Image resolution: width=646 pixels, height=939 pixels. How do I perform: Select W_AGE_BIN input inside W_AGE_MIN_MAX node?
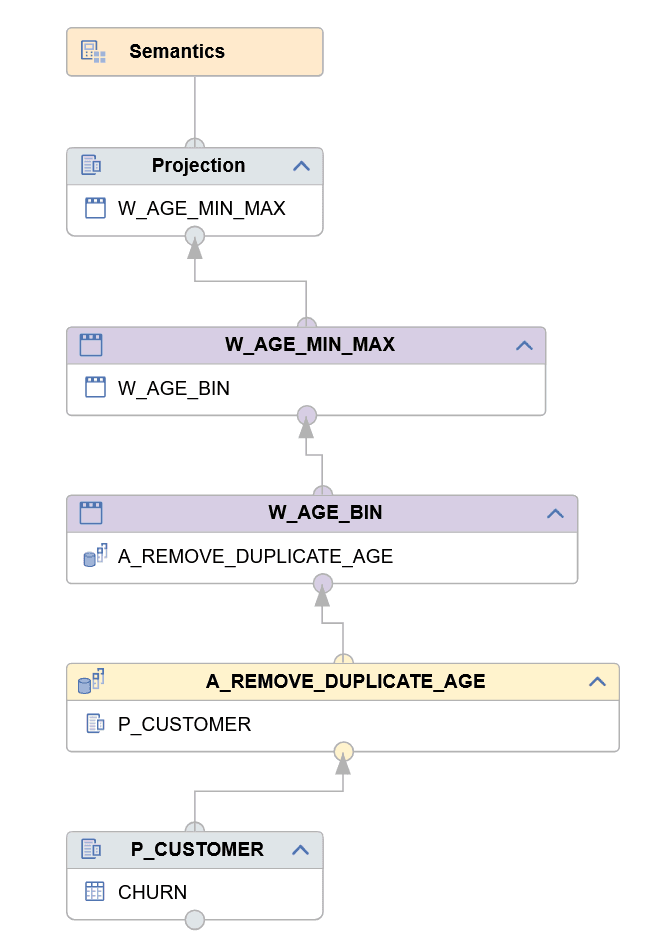(174, 388)
